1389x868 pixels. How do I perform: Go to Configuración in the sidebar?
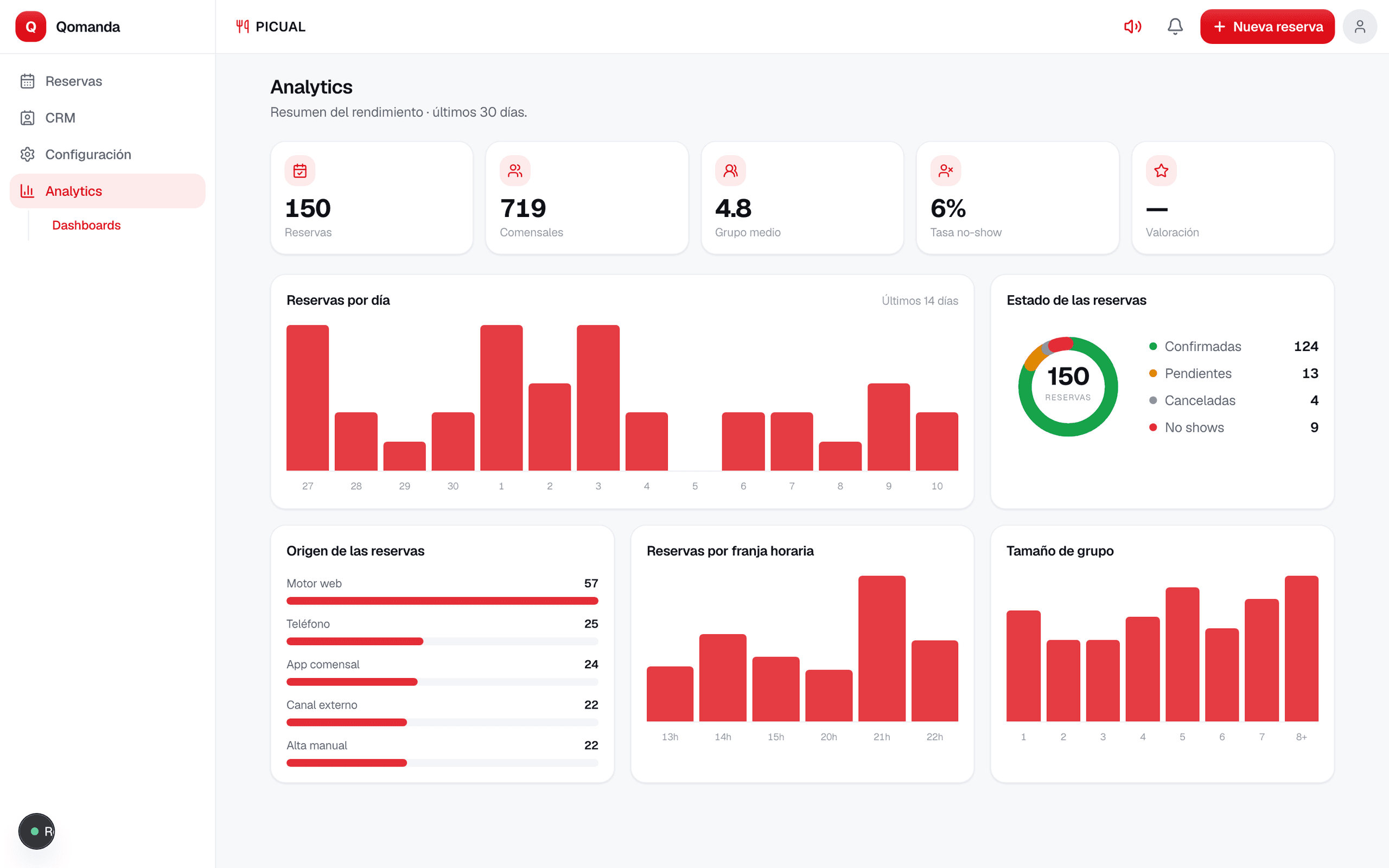107,155
